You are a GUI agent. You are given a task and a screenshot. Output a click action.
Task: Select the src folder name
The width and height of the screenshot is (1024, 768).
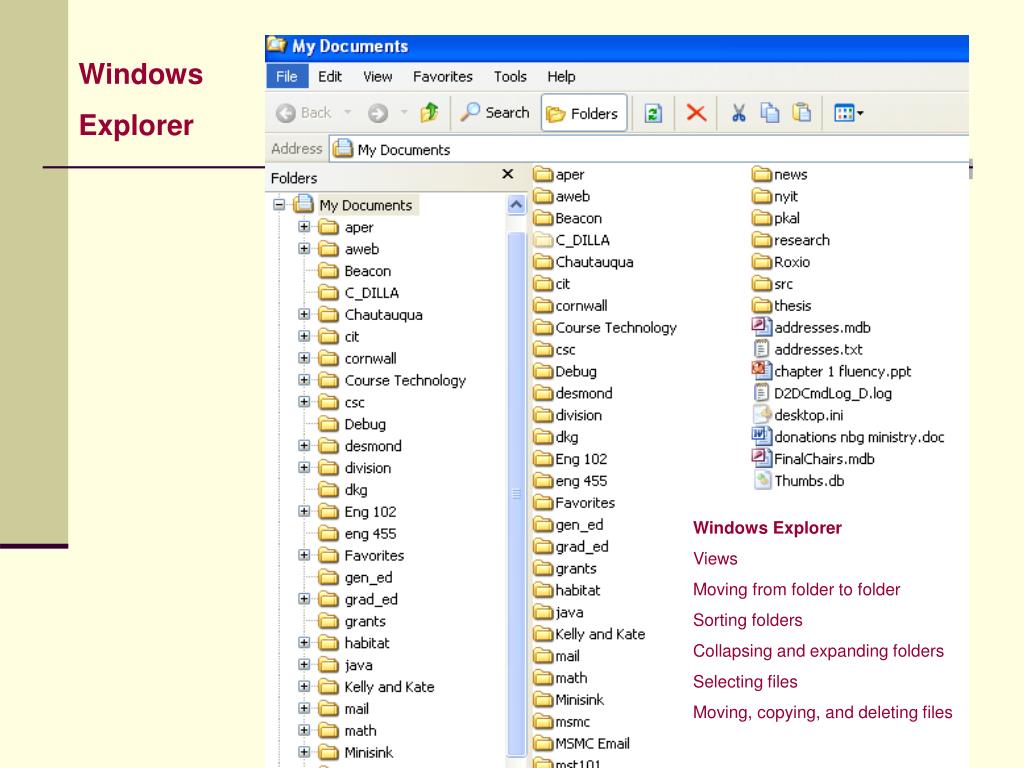pos(784,284)
